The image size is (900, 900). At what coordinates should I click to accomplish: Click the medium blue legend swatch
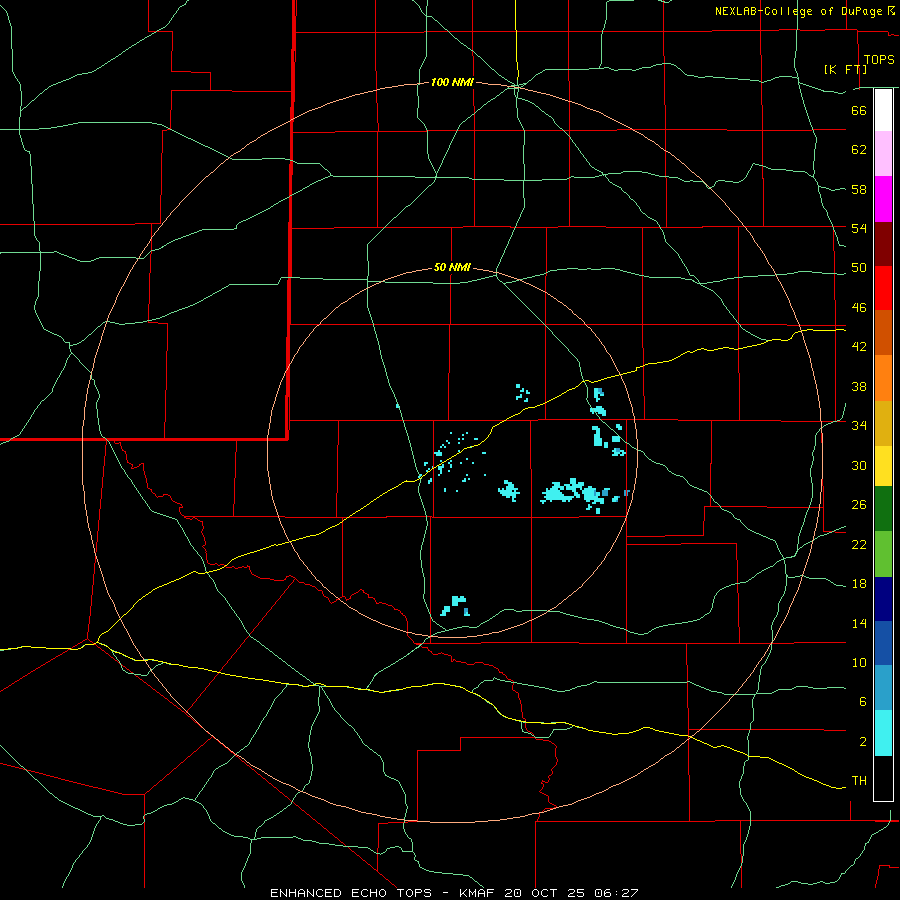883,643
